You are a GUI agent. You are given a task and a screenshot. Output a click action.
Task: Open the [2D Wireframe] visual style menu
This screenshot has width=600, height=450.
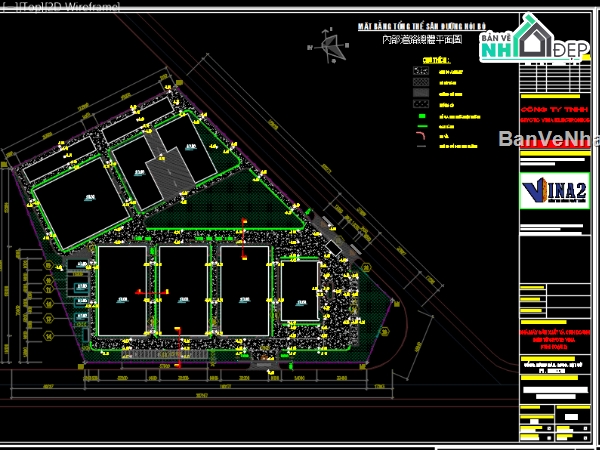[80, 7]
